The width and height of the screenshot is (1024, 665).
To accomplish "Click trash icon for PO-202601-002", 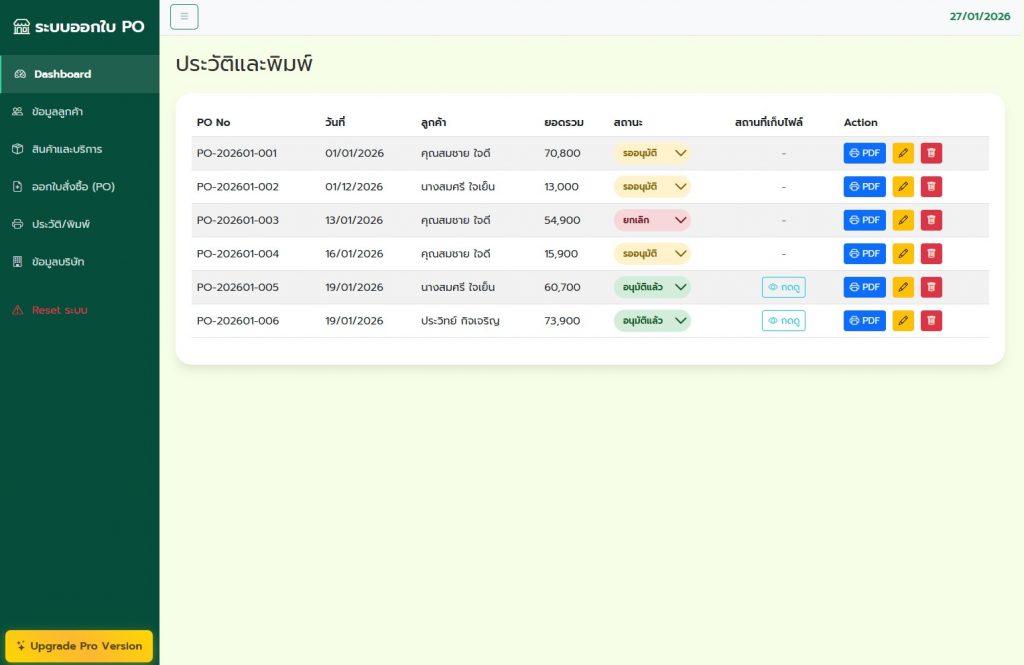I will [x=931, y=186].
